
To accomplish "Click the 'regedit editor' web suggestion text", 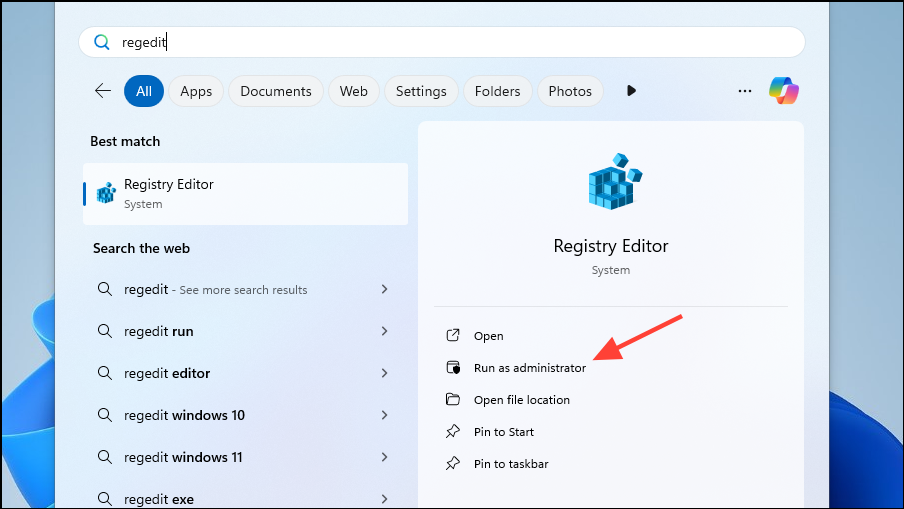I will [167, 374].
